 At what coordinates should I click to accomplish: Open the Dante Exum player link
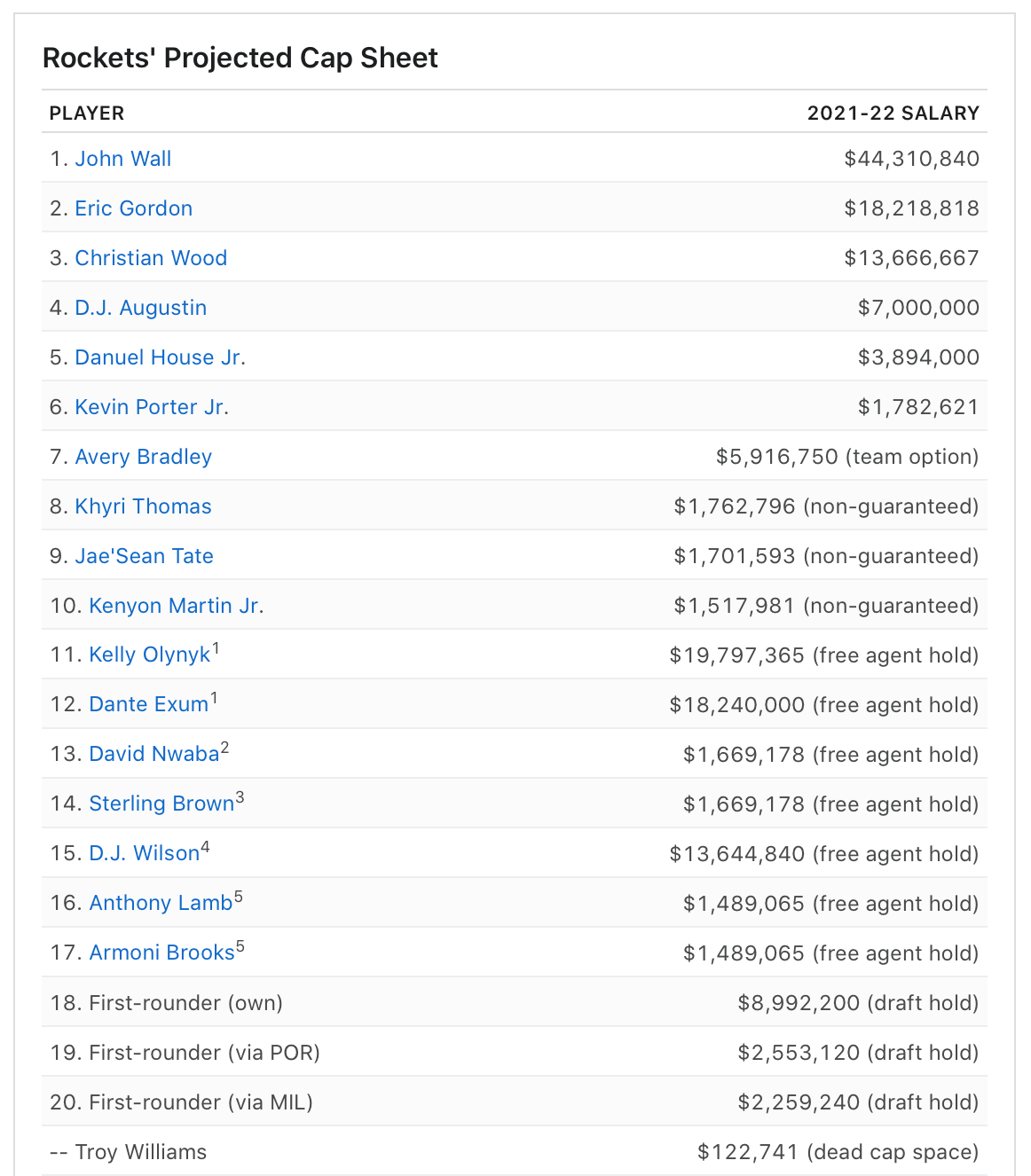point(149,705)
